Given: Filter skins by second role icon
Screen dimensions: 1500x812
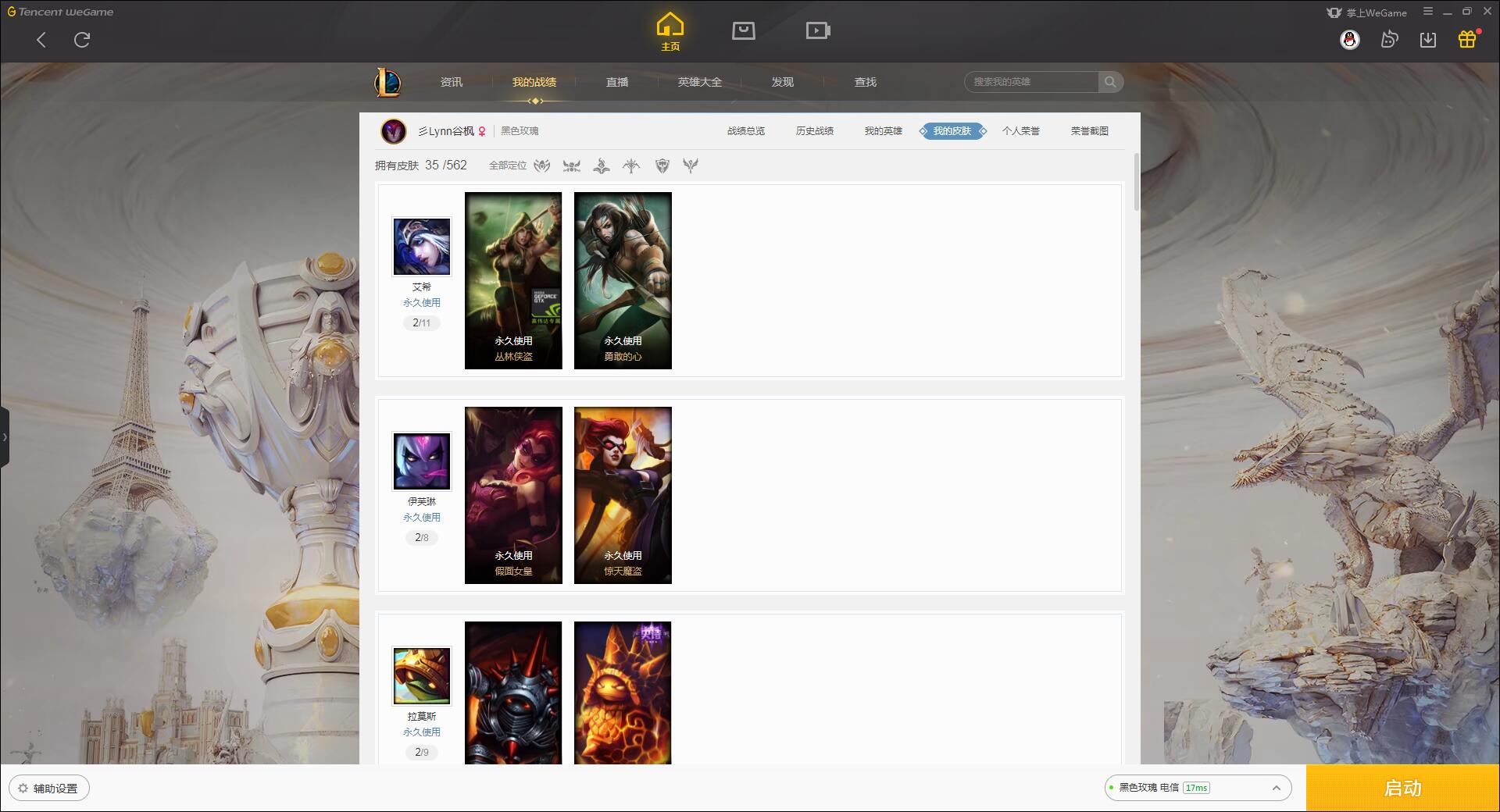Looking at the screenshot, I should coord(572,166).
